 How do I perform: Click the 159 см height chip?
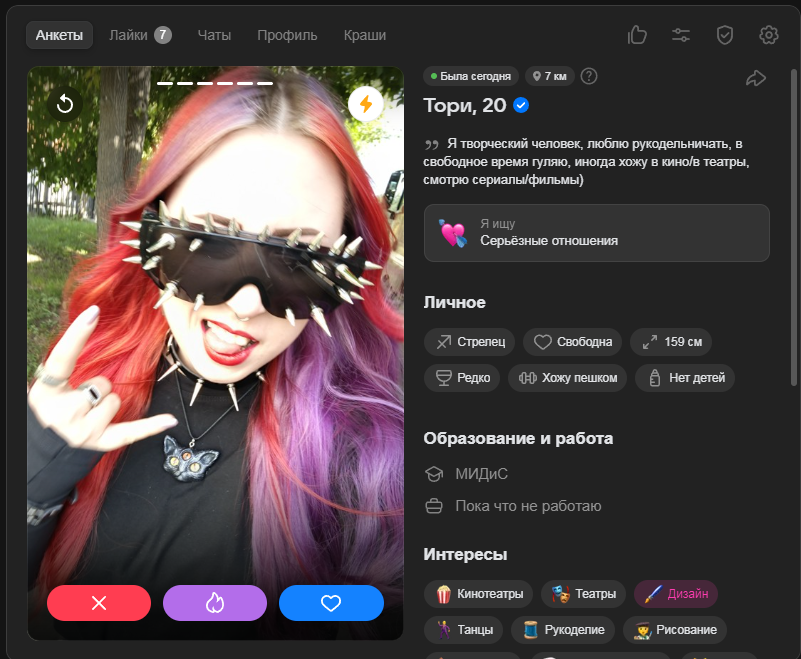point(671,342)
